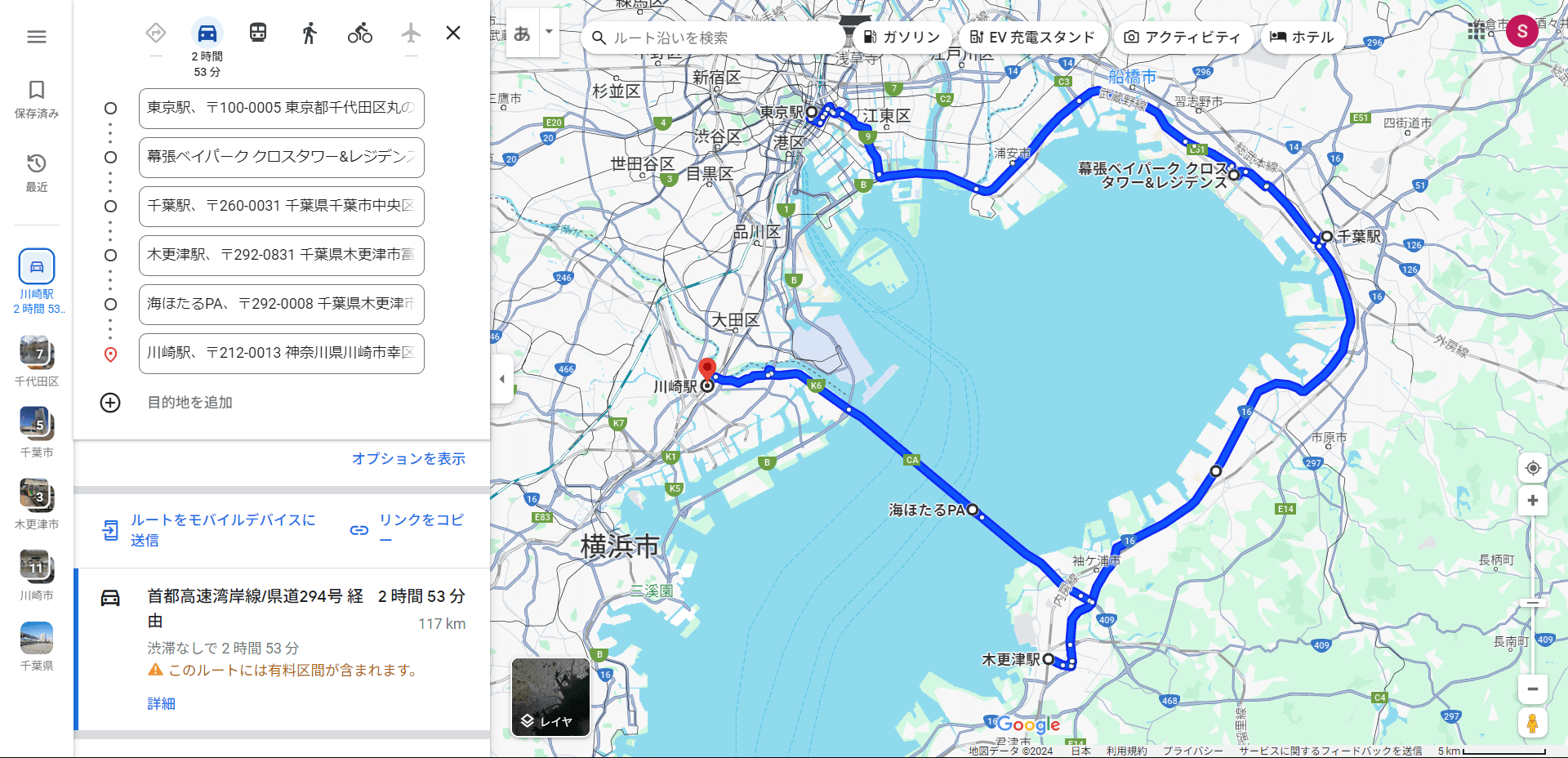This screenshot has height=758, width=1568.
Task: Filter by gasoline (ガソリン) stations
Action: coord(902,38)
